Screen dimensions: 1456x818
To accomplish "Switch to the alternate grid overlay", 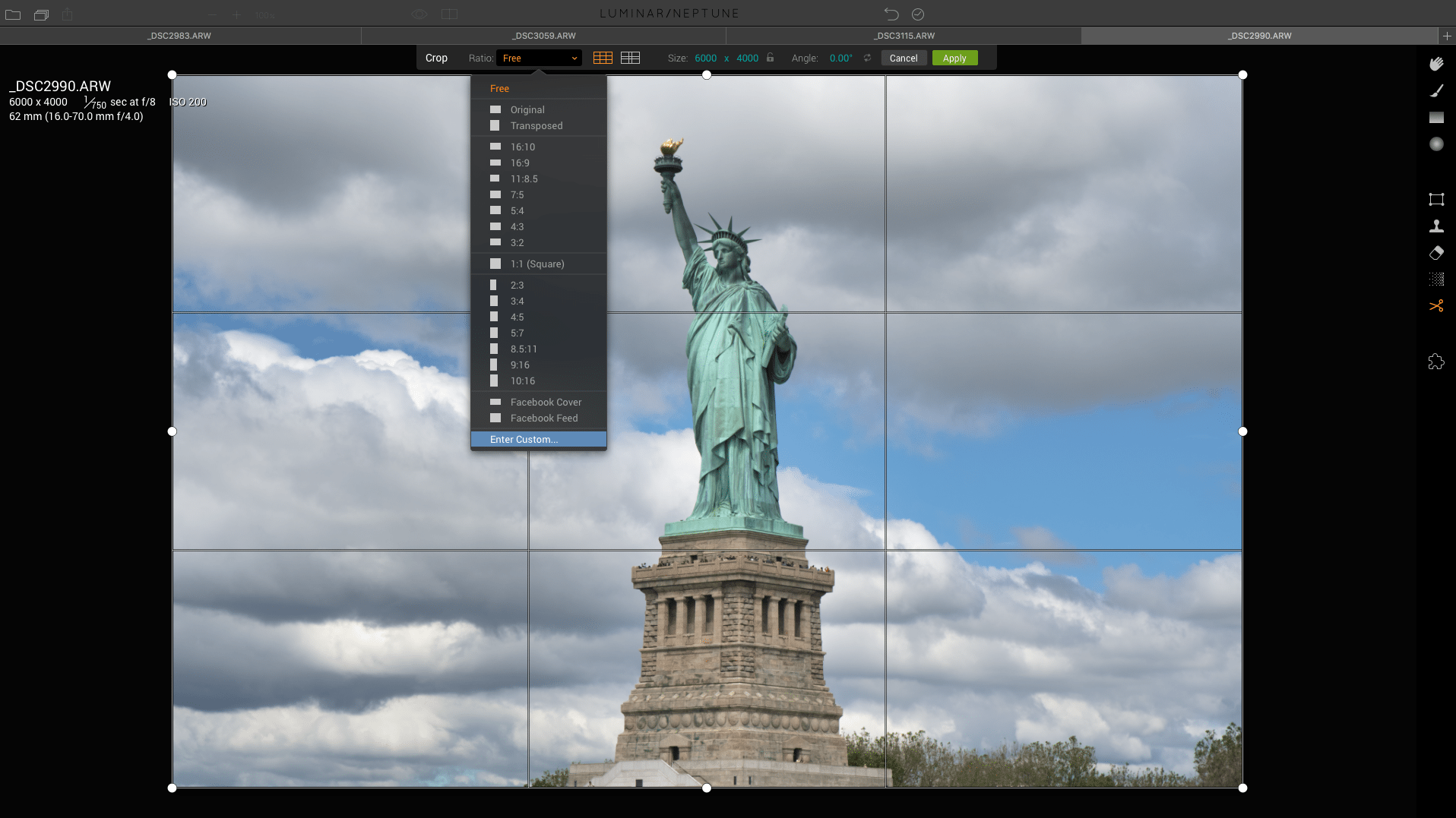I will point(630,58).
